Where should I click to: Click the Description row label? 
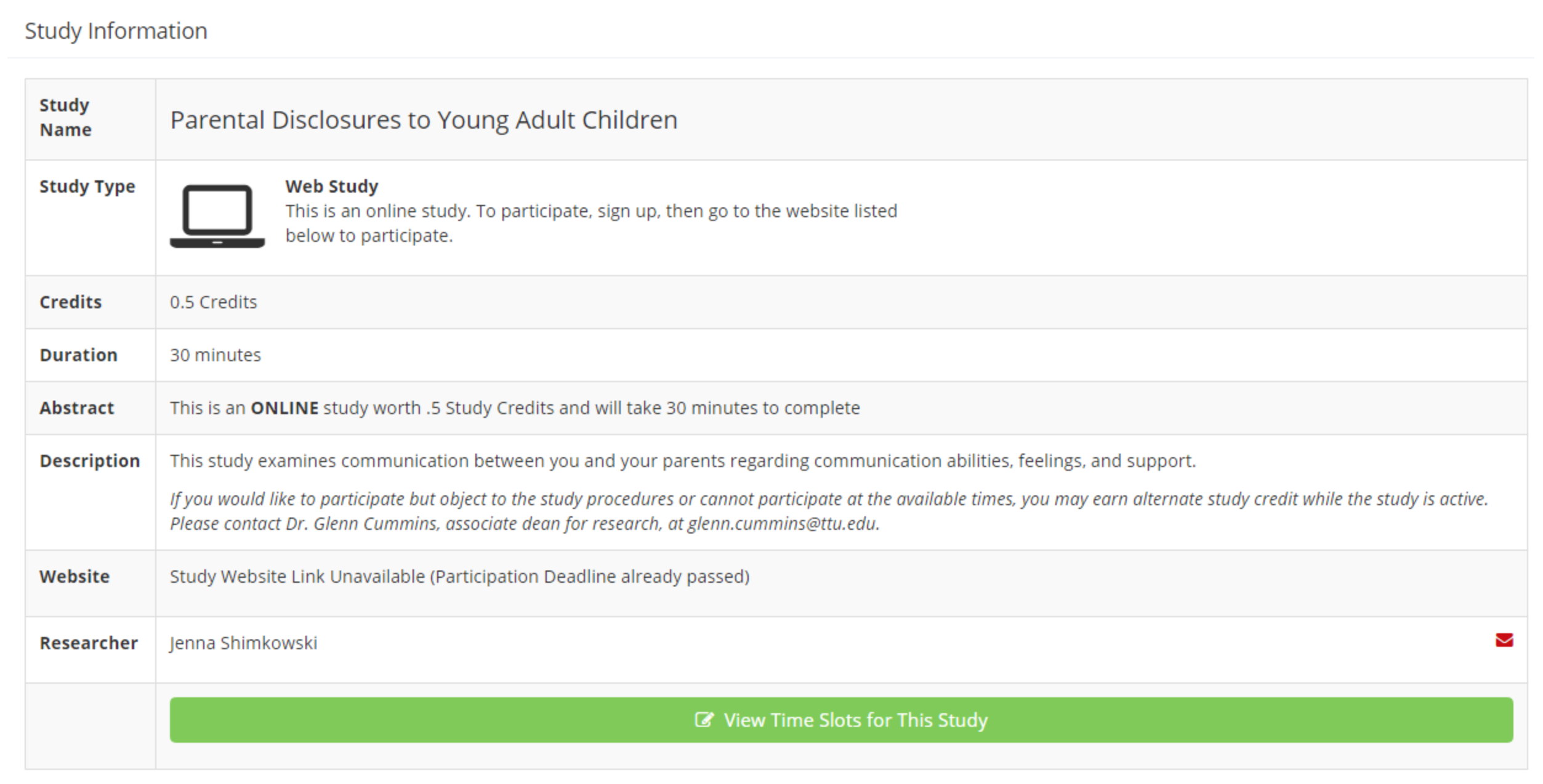pos(89,460)
